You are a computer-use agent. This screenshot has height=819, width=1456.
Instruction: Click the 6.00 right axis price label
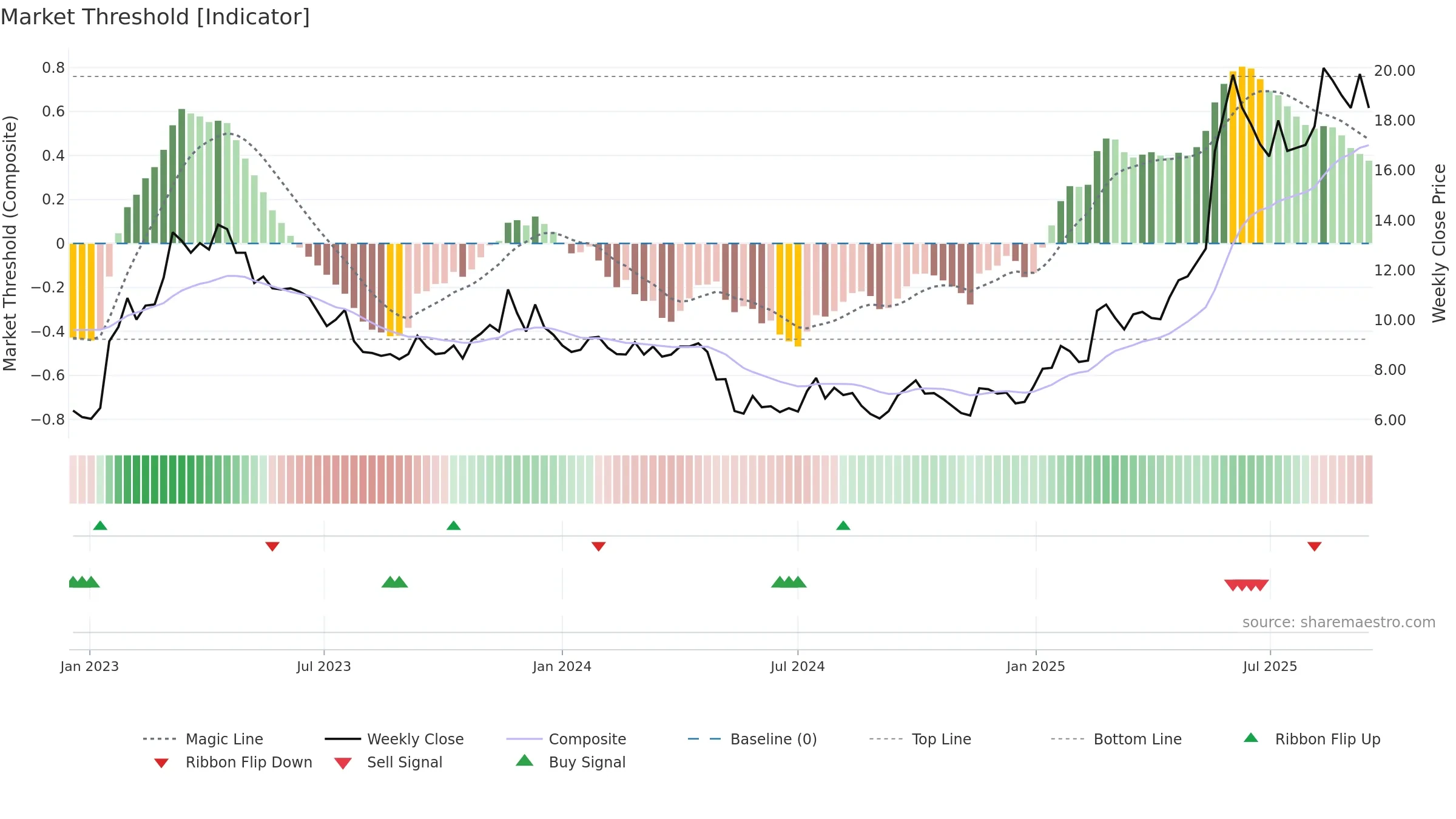pos(1390,420)
